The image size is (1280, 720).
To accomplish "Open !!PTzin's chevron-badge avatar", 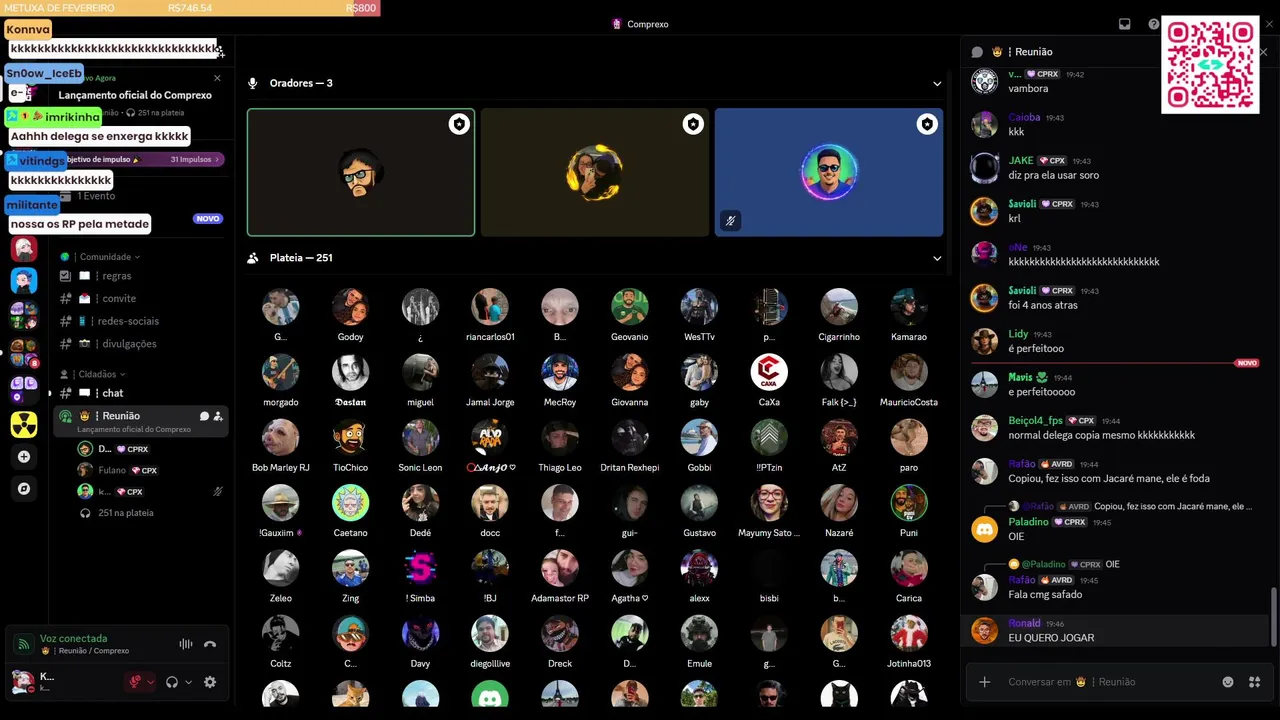I will pyautogui.click(x=769, y=438).
